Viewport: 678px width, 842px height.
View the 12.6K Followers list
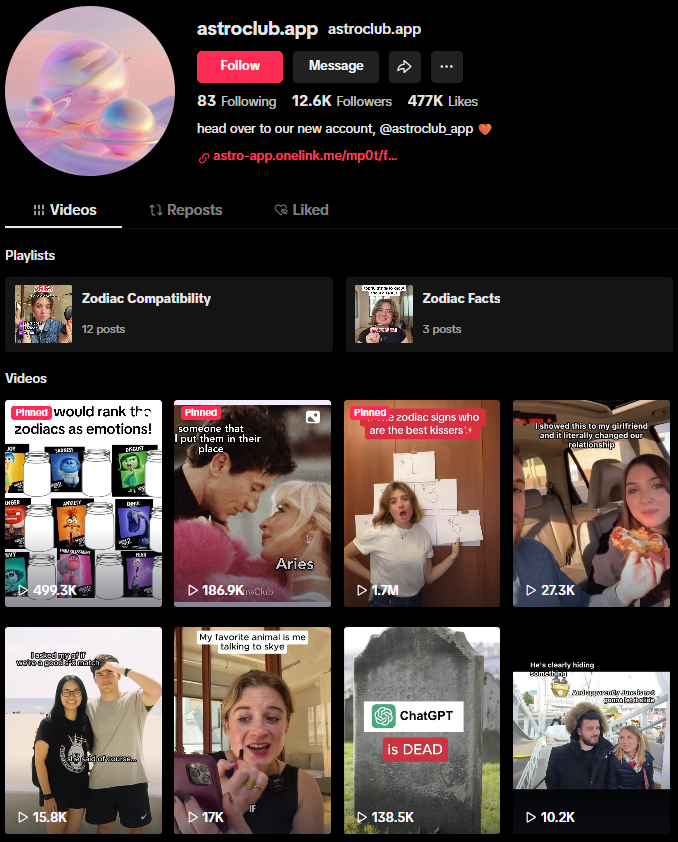pos(342,101)
